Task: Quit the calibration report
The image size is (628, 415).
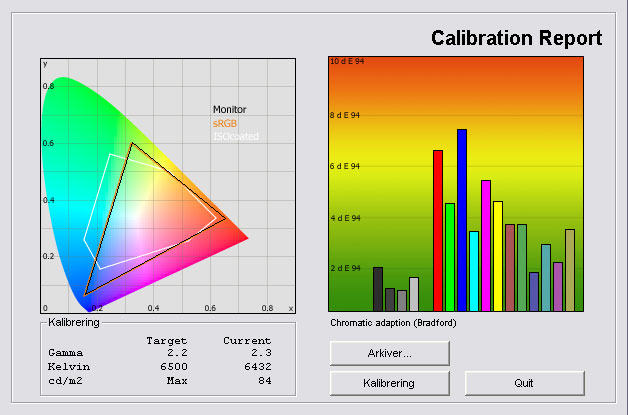Action: point(525,383)
